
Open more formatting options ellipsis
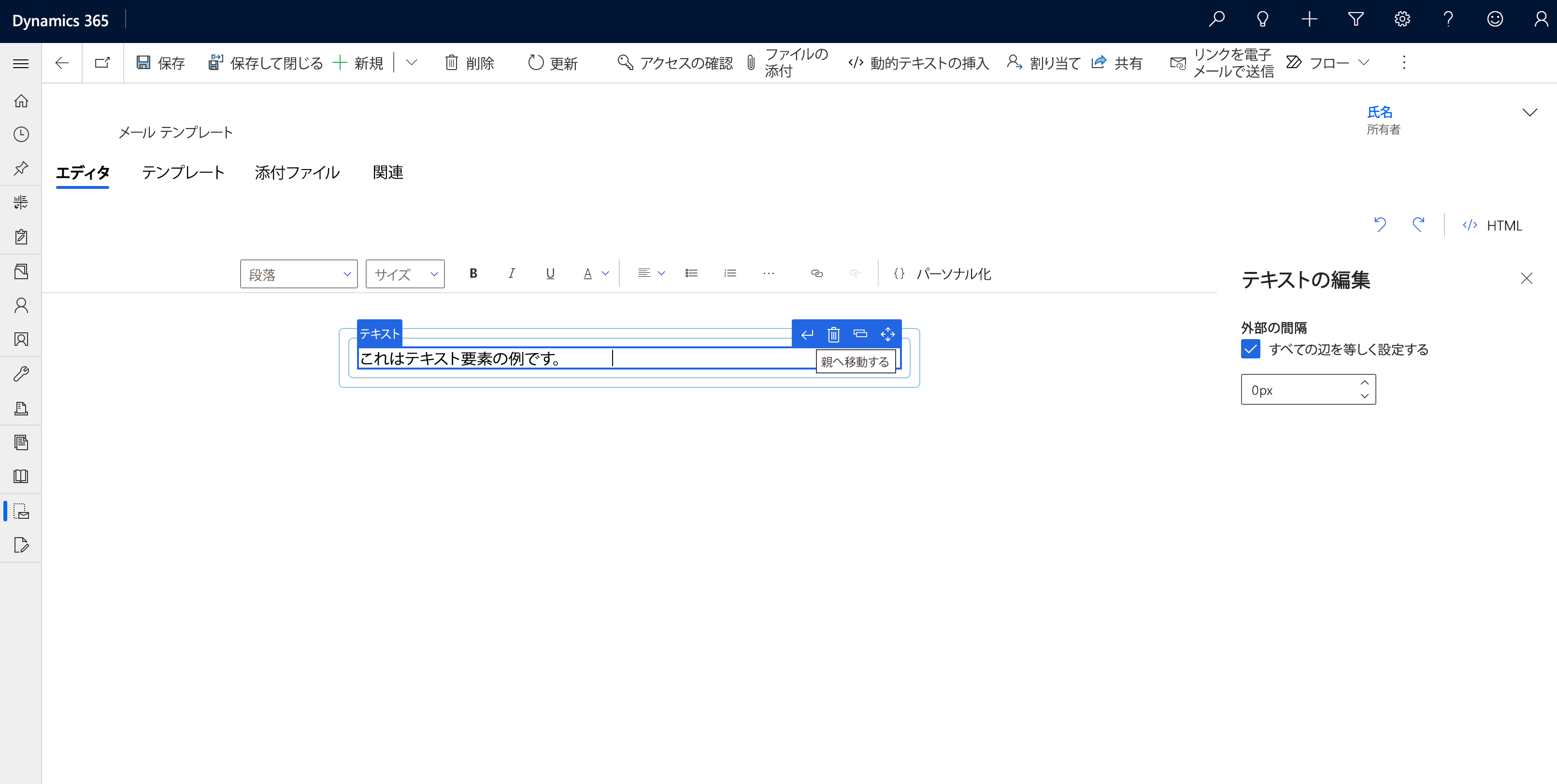[769, 274]
